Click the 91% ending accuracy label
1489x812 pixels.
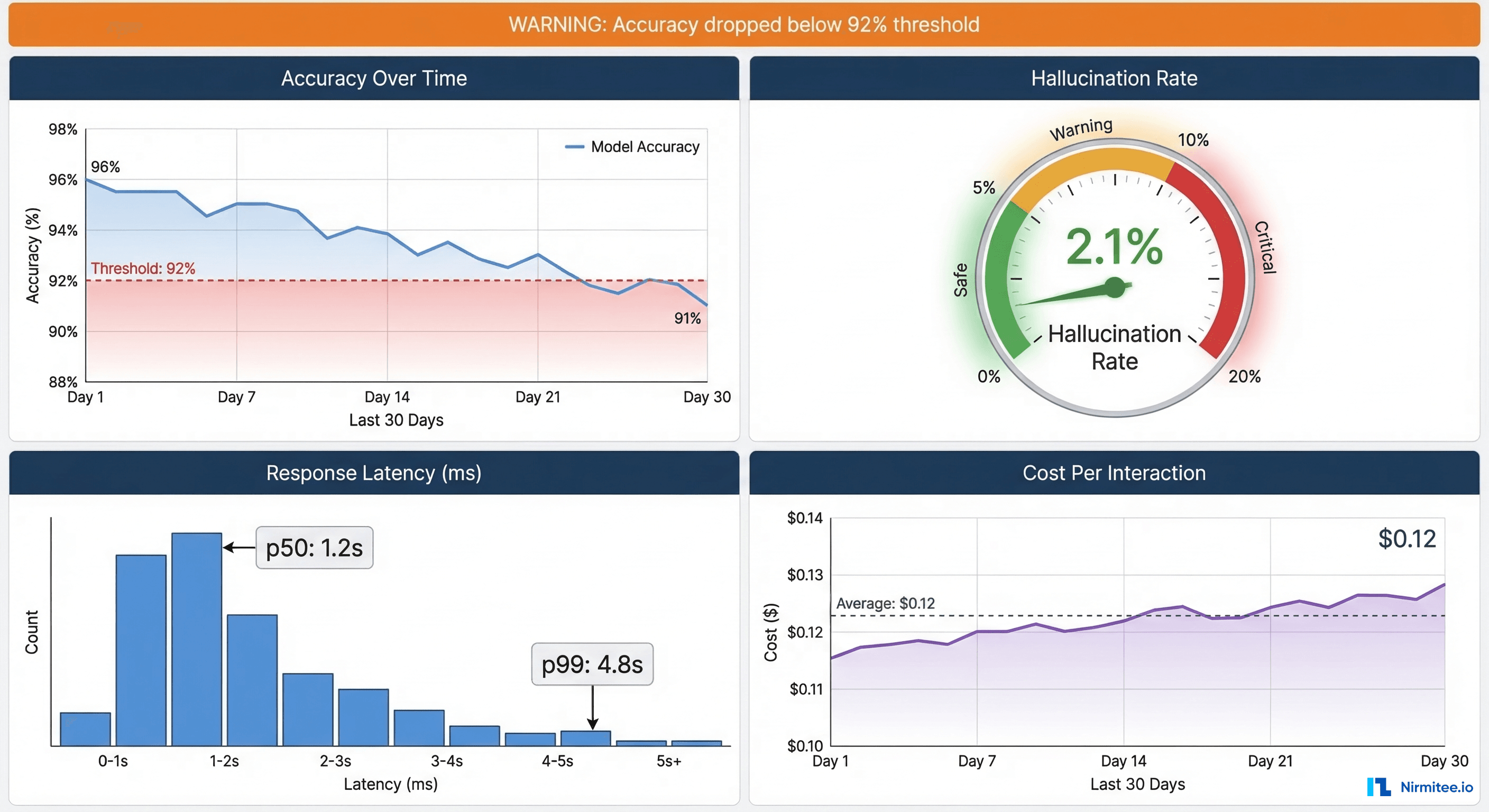pyautogui.click(x=687, y=318)
